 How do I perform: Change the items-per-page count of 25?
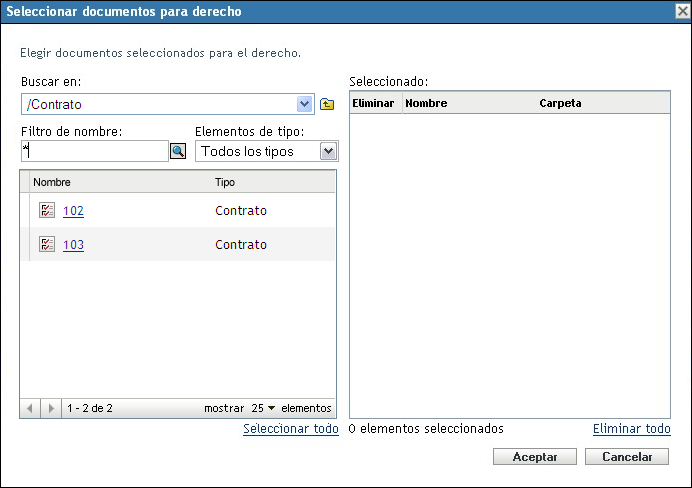pos(264,408)
